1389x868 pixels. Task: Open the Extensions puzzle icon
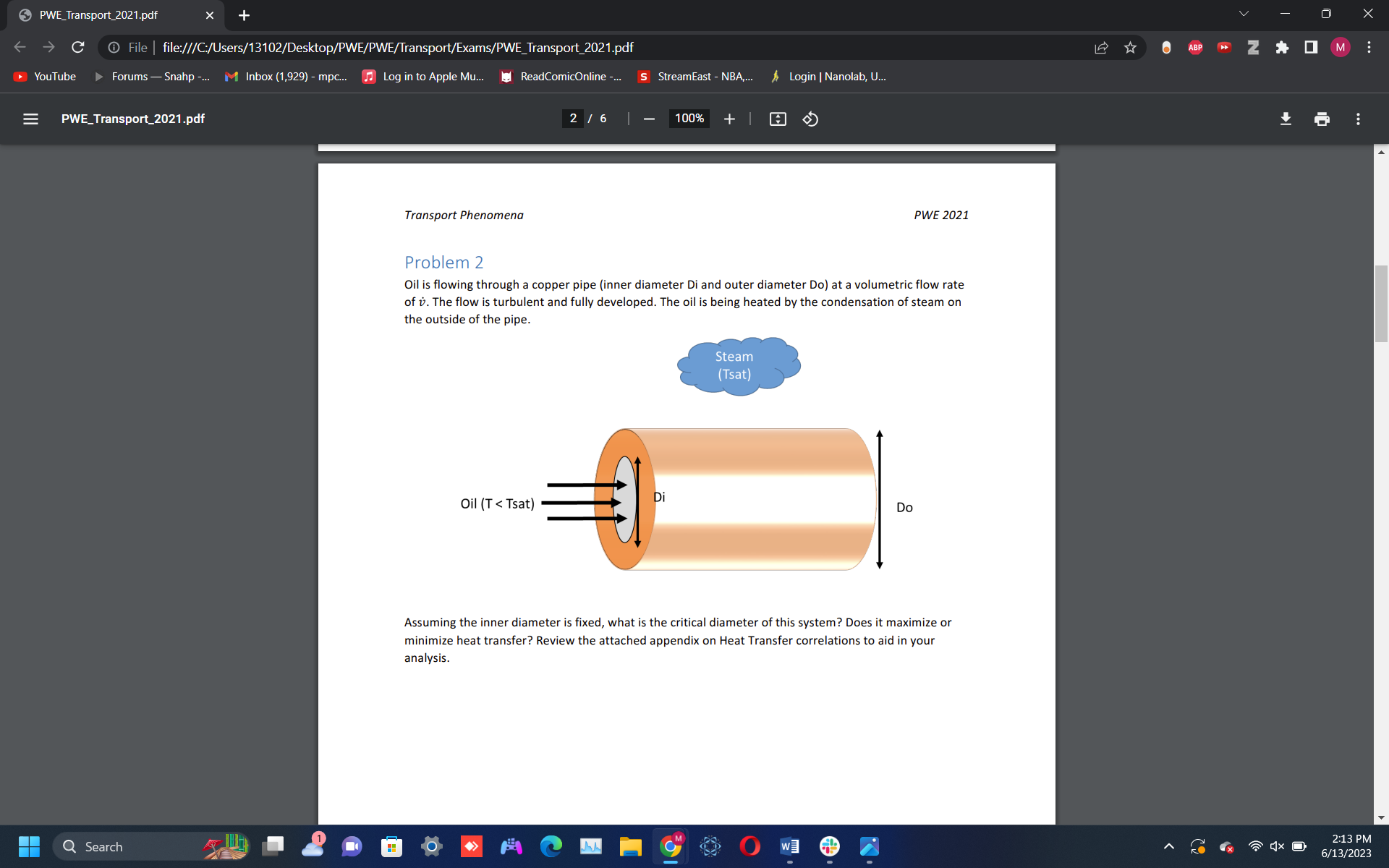point(1282,47)
